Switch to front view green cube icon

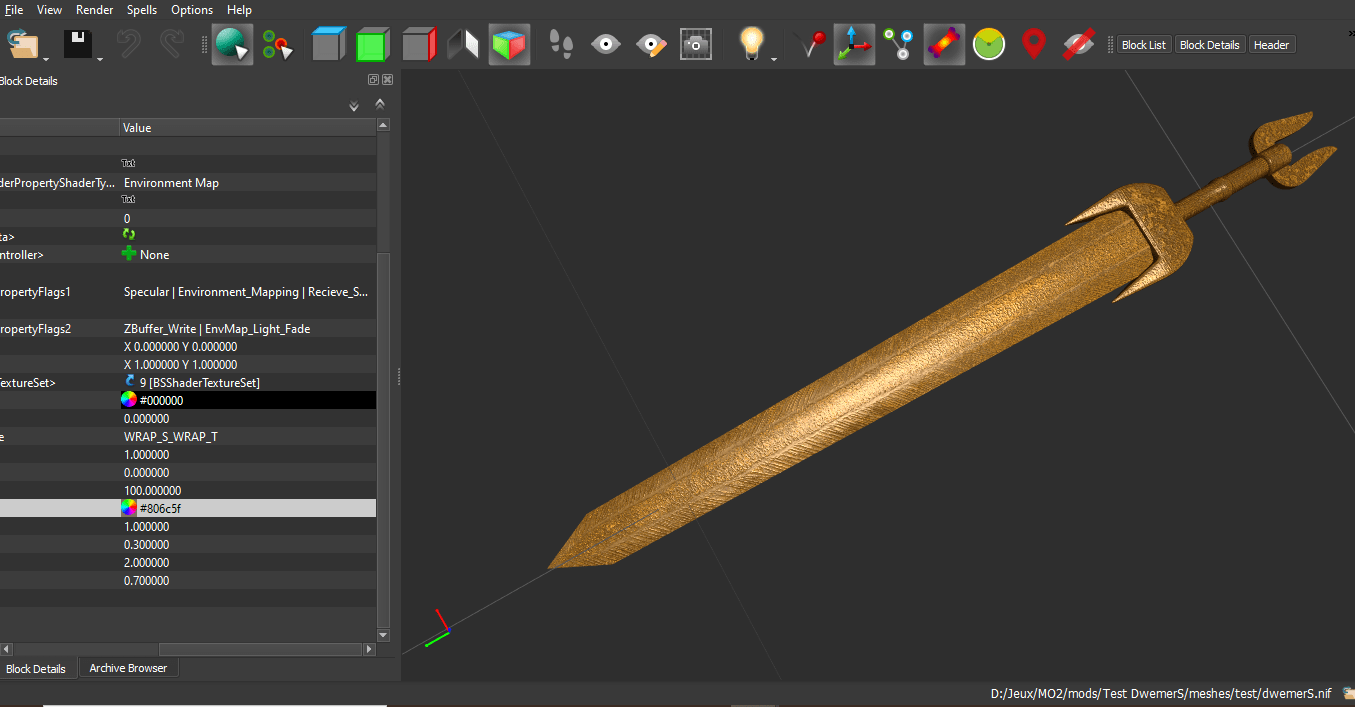point(372,44)
